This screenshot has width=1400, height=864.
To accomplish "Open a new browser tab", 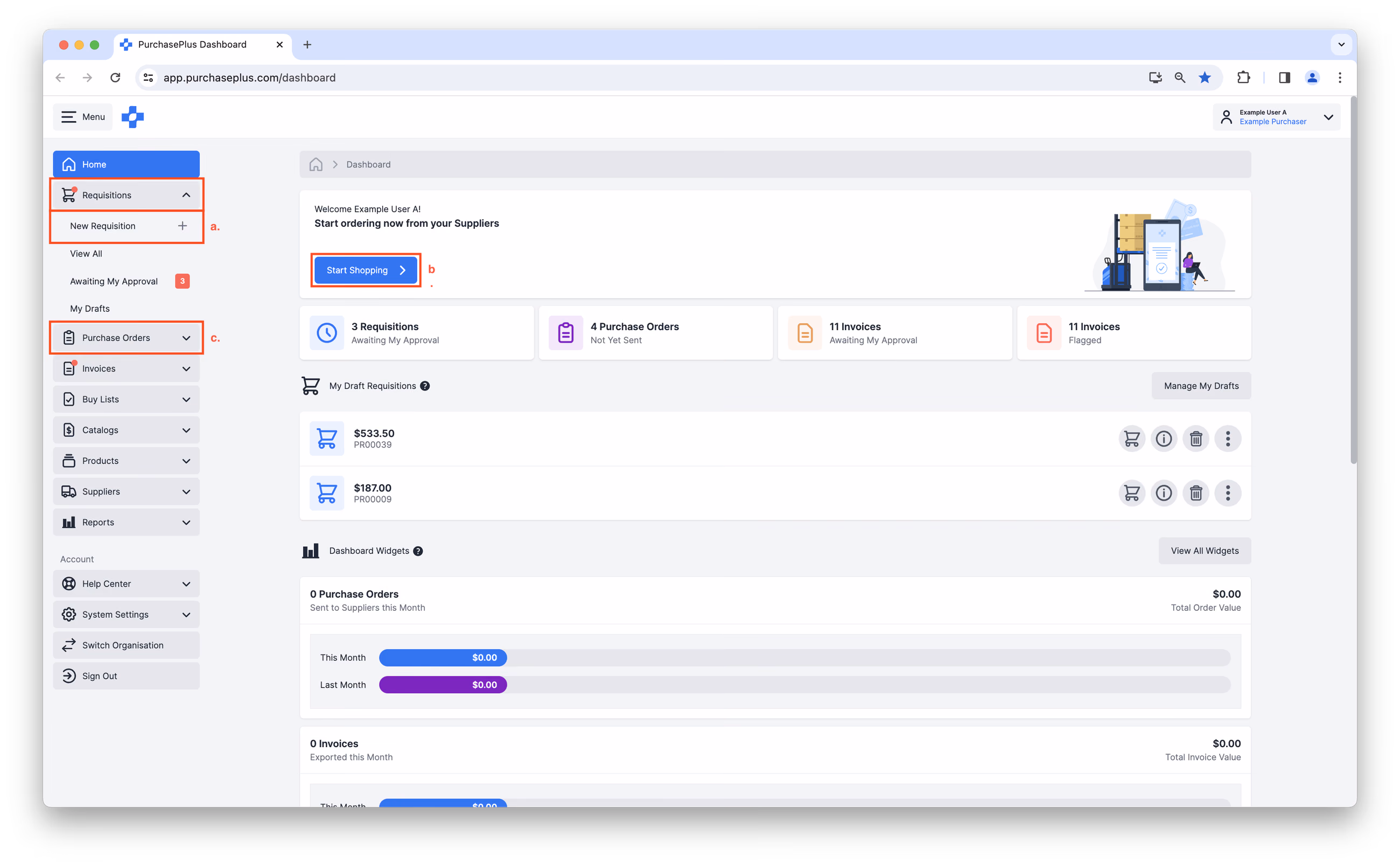I will (x=307, y=45).
